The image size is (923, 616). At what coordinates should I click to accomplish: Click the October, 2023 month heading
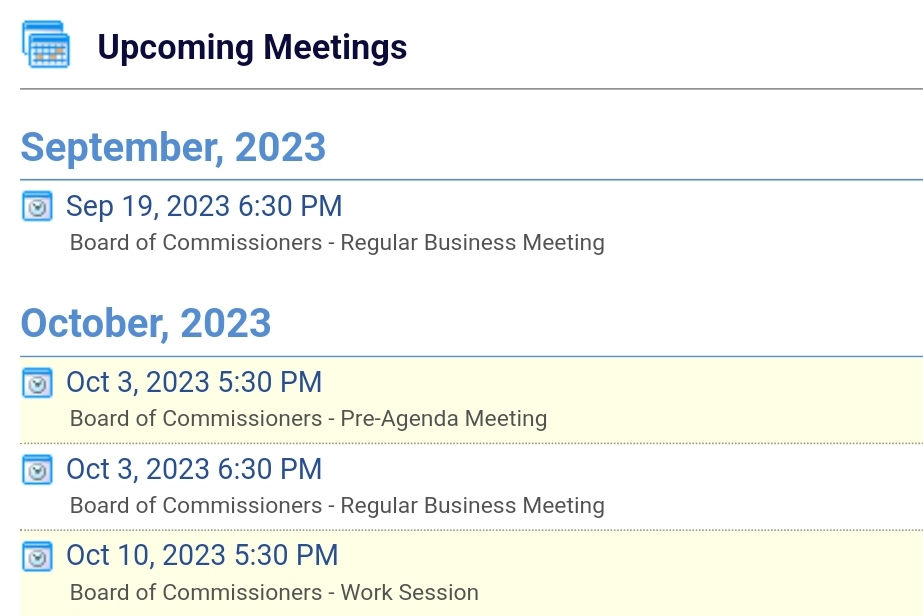(146, 324)
